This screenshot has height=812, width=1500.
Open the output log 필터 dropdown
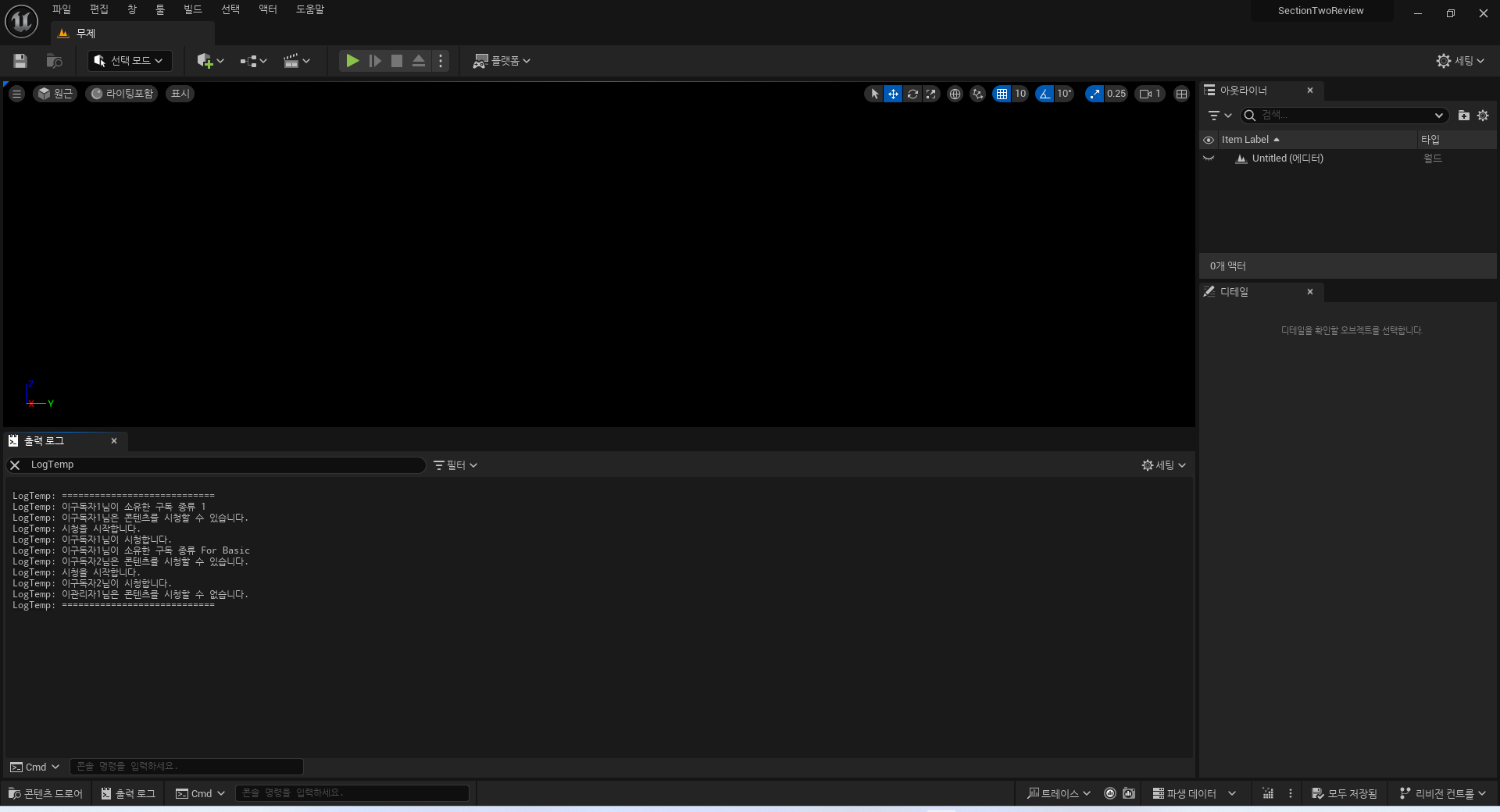[x=455, y=465]
